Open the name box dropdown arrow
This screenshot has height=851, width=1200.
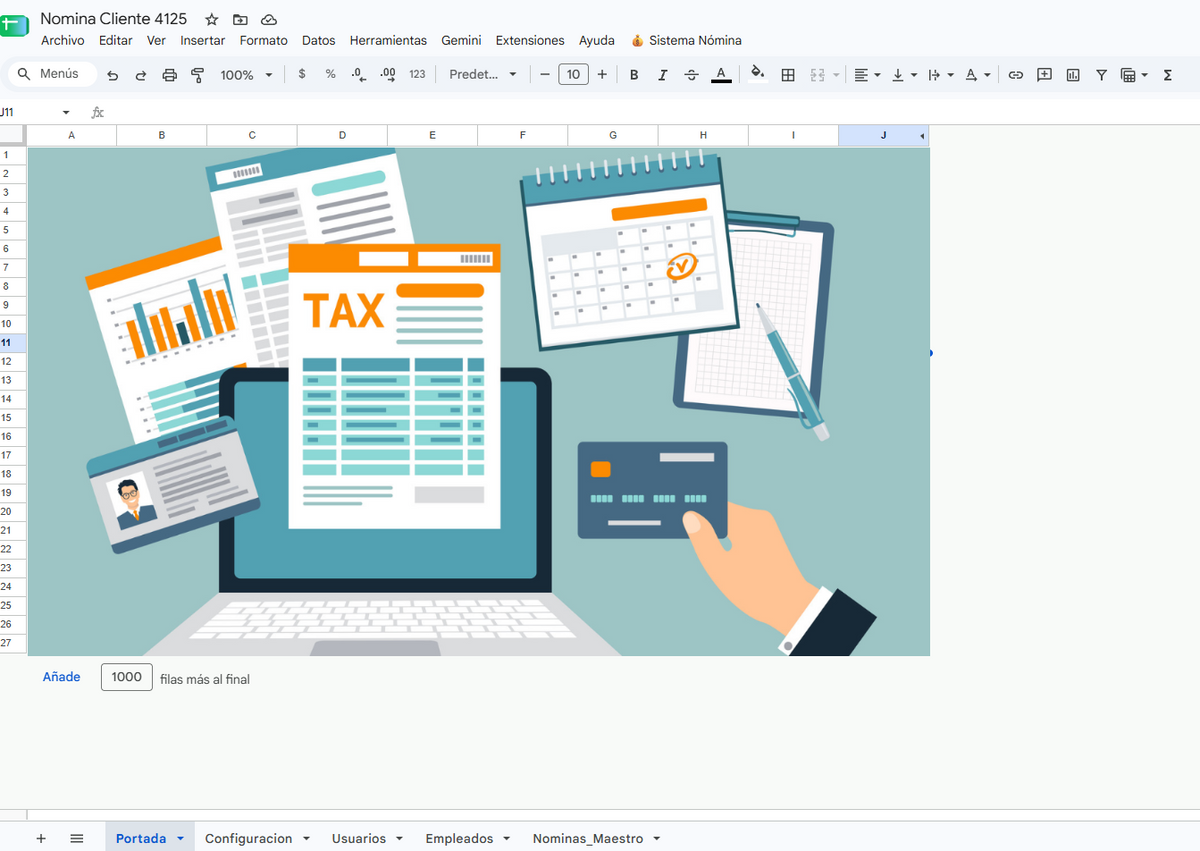click(x=66, y=113)
